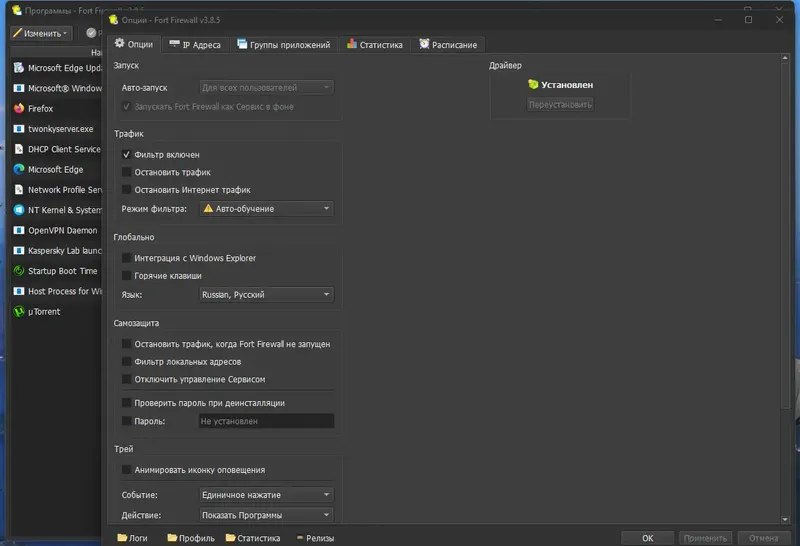Open the Действие dropdown showing Показать Программы

click(266, 515)
